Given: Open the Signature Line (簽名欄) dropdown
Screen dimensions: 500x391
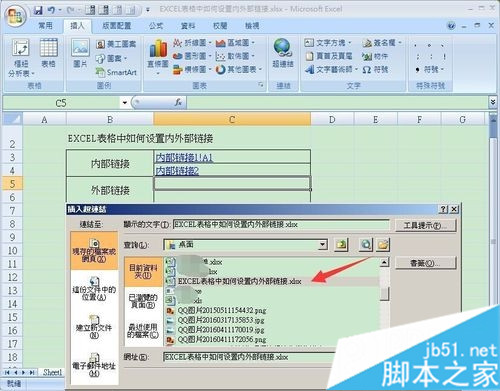Looking at the screenshot, I should tap(382, 43).
